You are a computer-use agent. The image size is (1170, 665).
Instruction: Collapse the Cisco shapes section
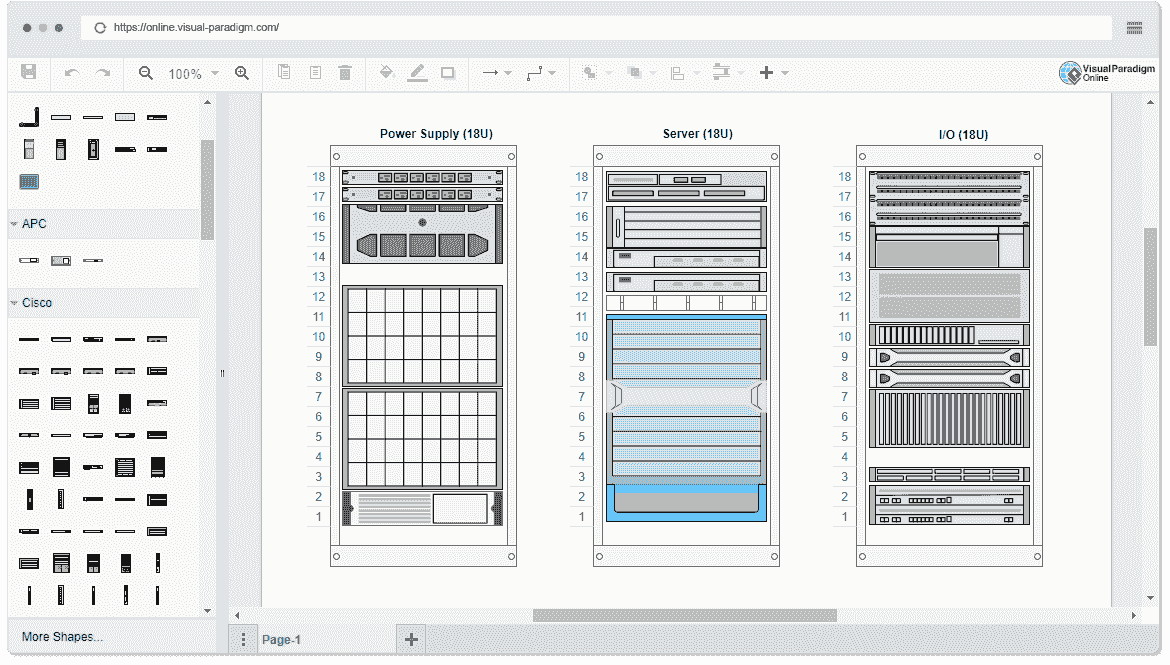(14, 302)
